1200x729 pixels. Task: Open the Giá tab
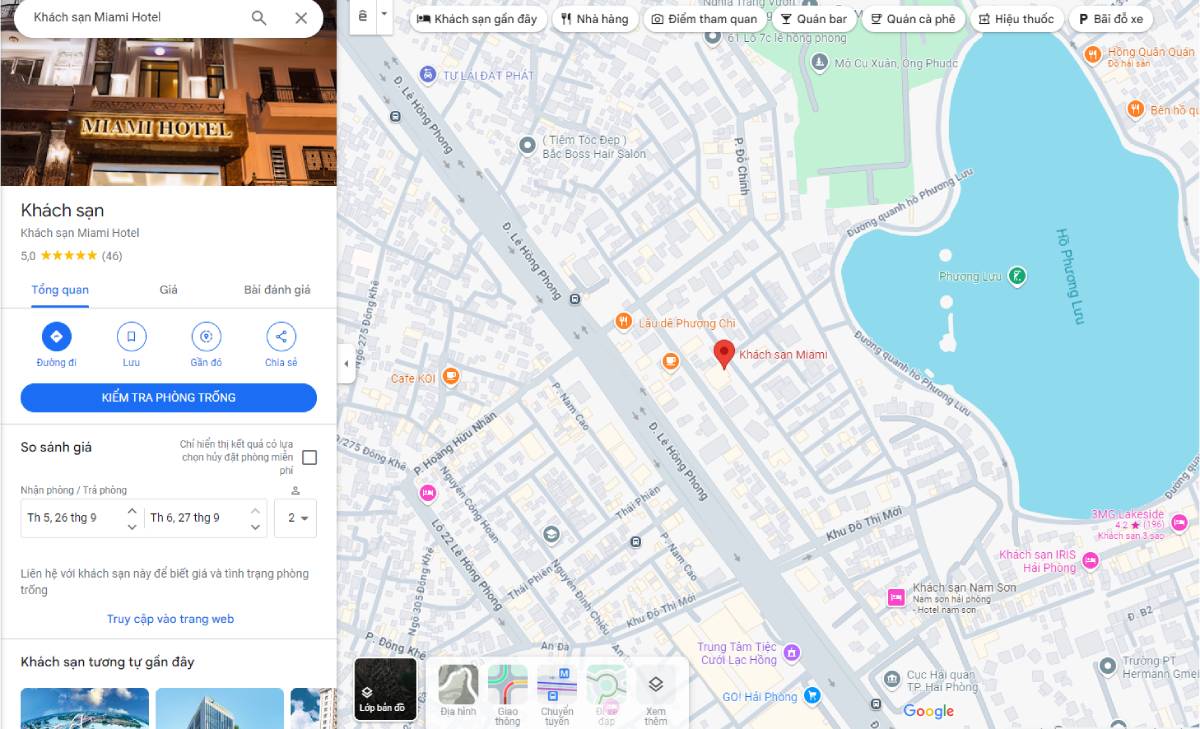click(x=168, y=290)
